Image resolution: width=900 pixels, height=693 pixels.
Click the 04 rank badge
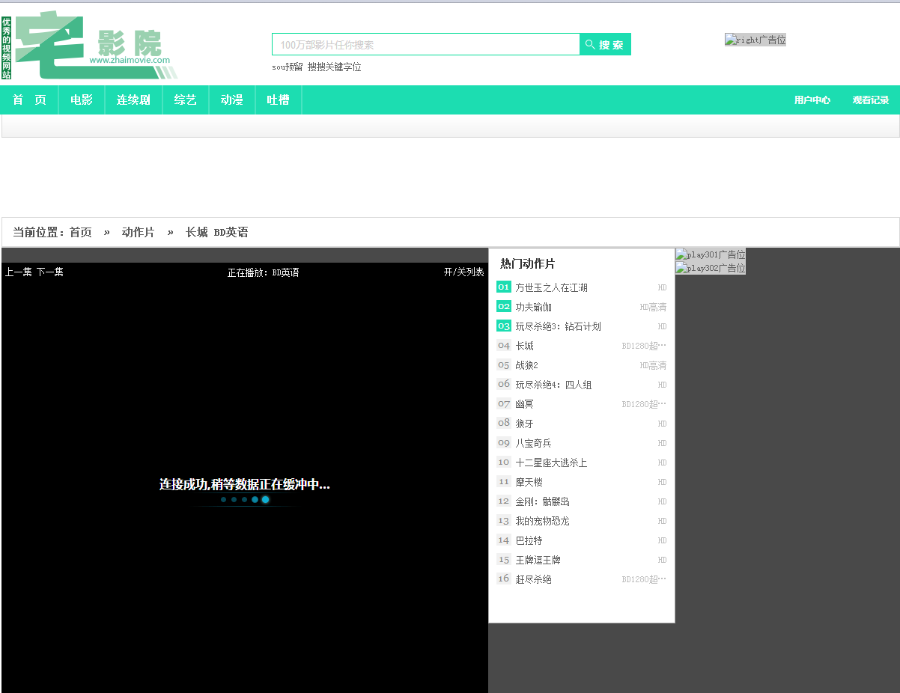click(503, 346)
